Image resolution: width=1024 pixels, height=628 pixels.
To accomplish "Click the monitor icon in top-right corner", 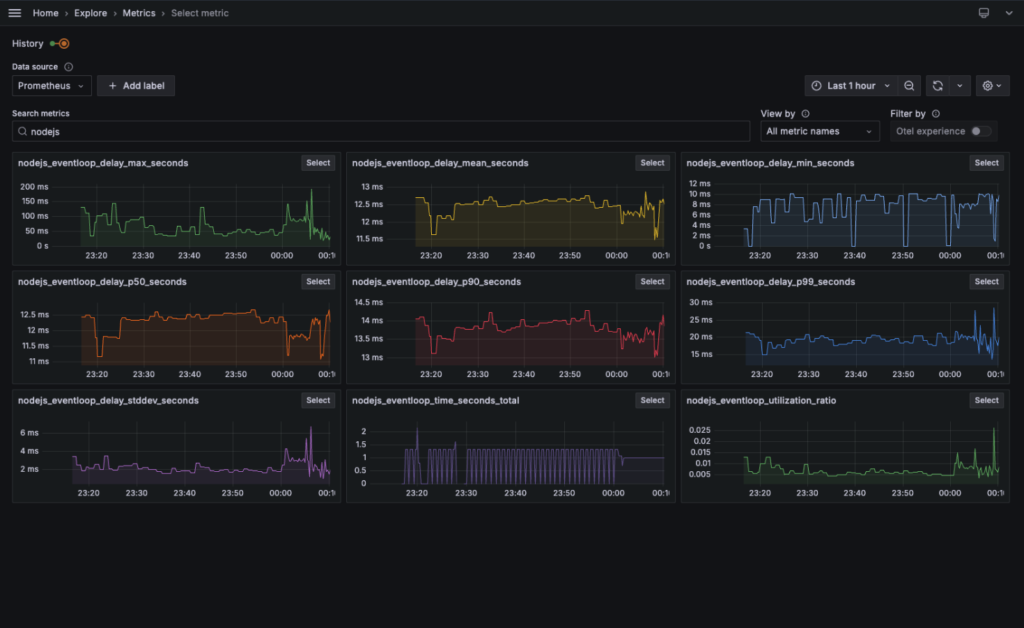I will click(983, 13).
